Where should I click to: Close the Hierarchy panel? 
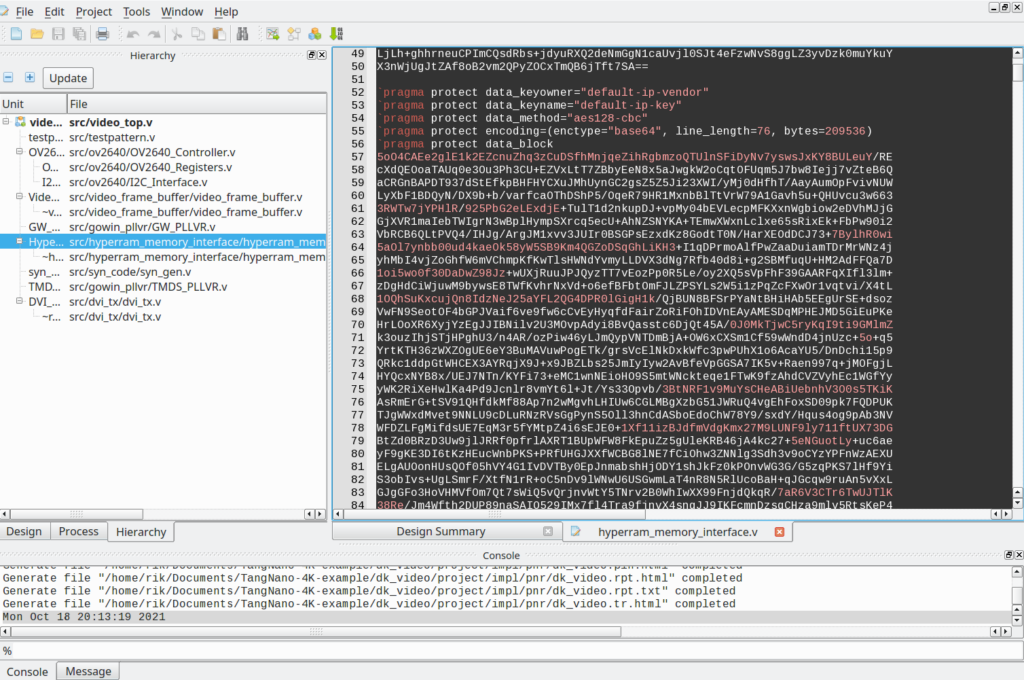pyautogui.click(x=321, y=55)
